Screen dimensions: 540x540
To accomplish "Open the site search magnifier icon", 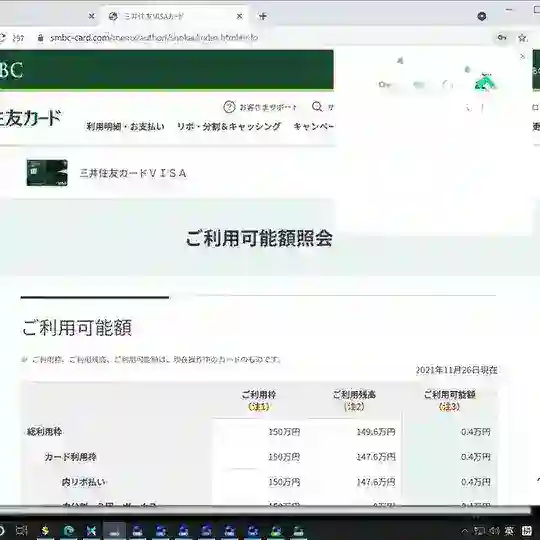I will tap(317, 106).
